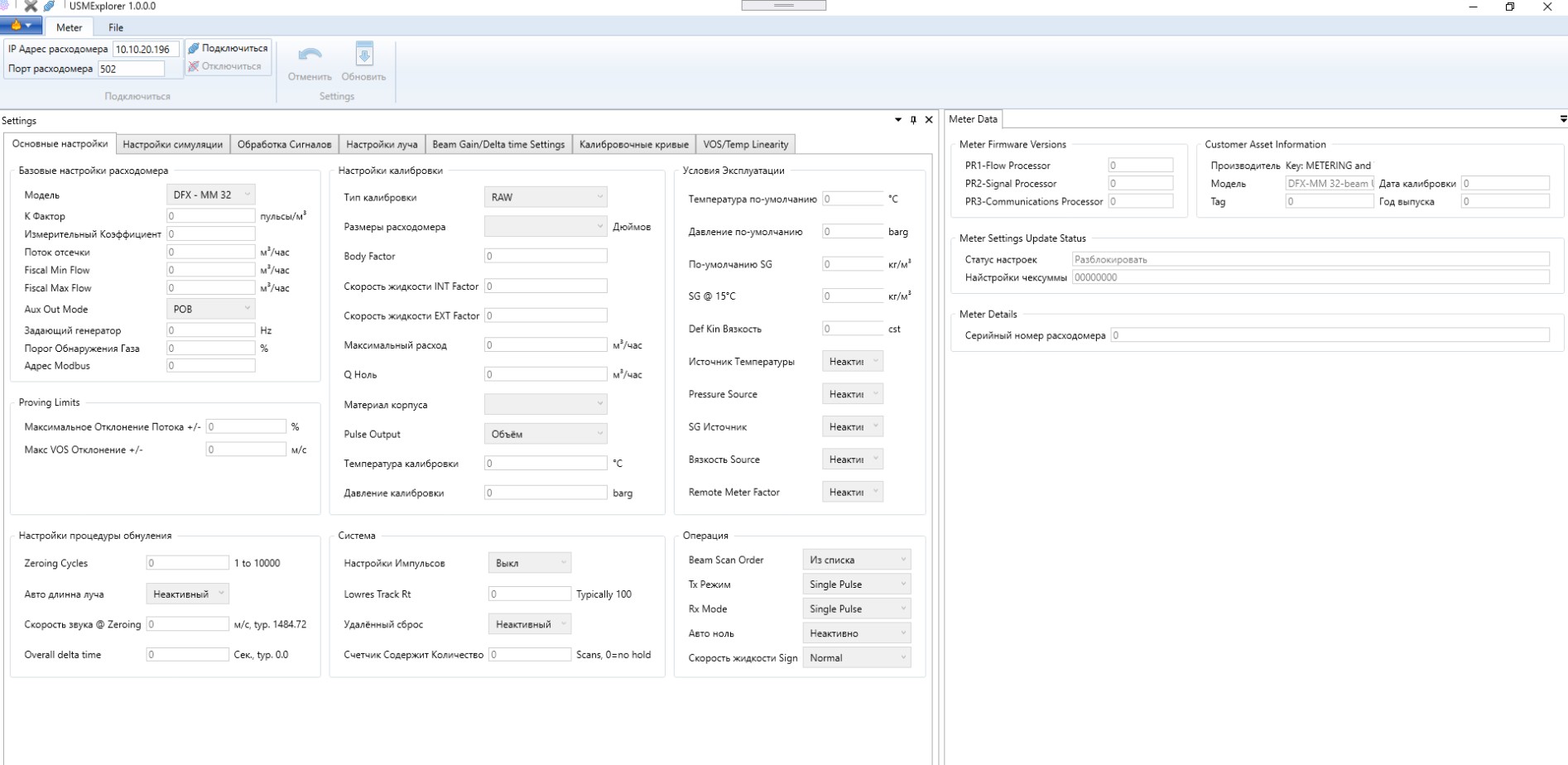The image size is (1568, 765).
Task: Click the Обновить download icon
Action: click(x=363, y=55)
